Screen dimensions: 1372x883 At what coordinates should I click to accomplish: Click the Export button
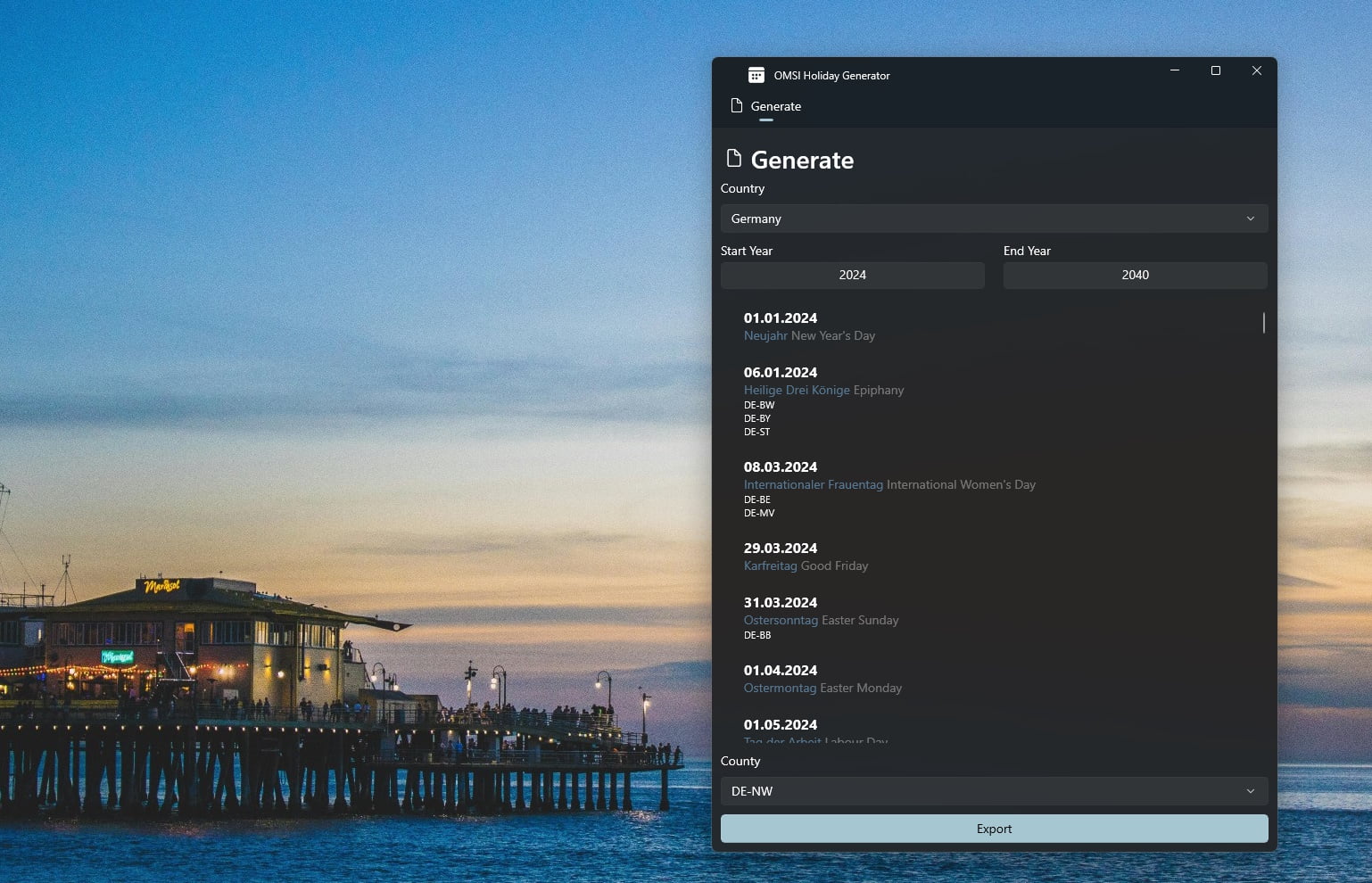pyautogui.click(x=994, y=829)
